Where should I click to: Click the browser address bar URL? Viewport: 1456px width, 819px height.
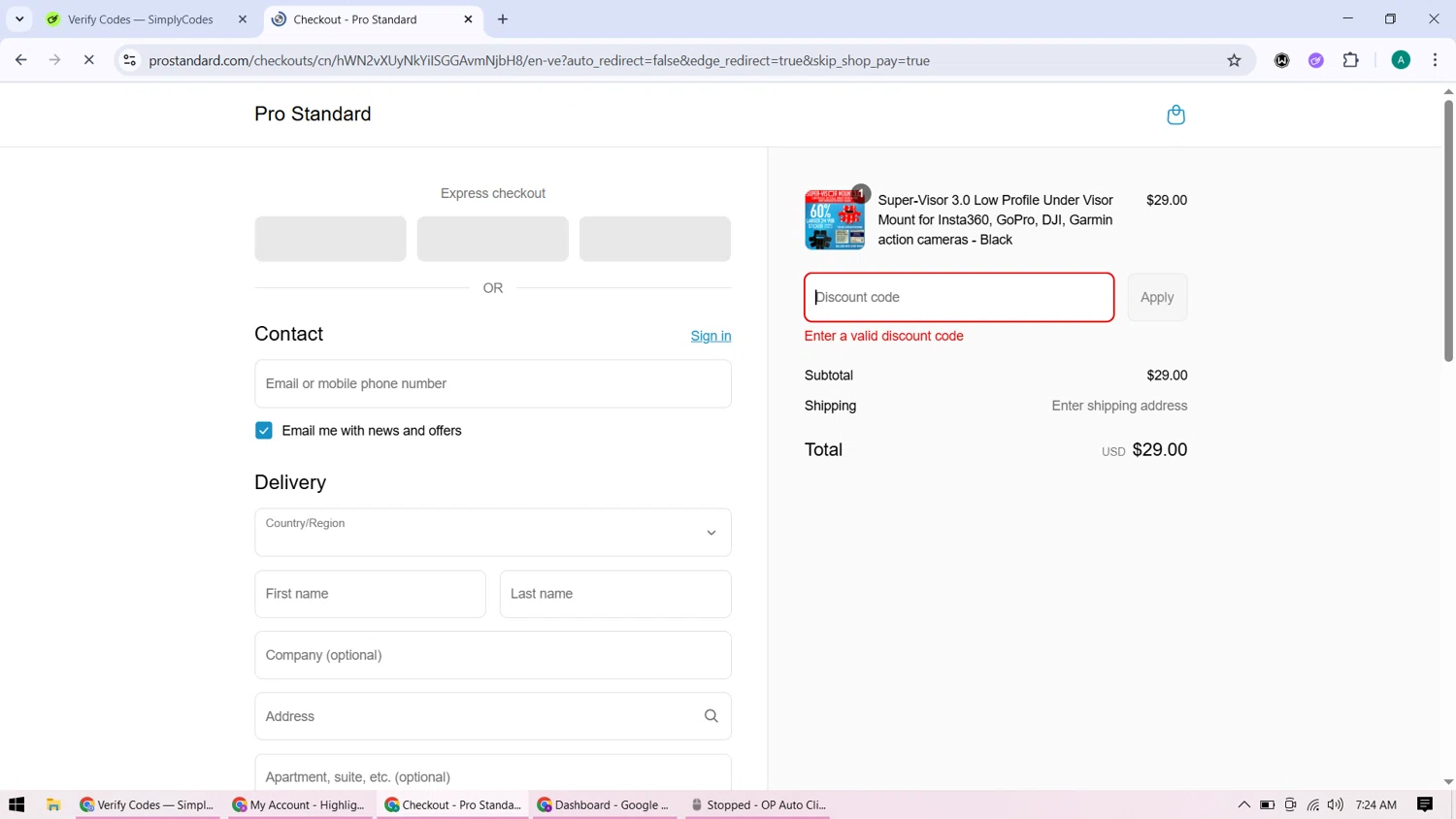[x=539, y=60]
